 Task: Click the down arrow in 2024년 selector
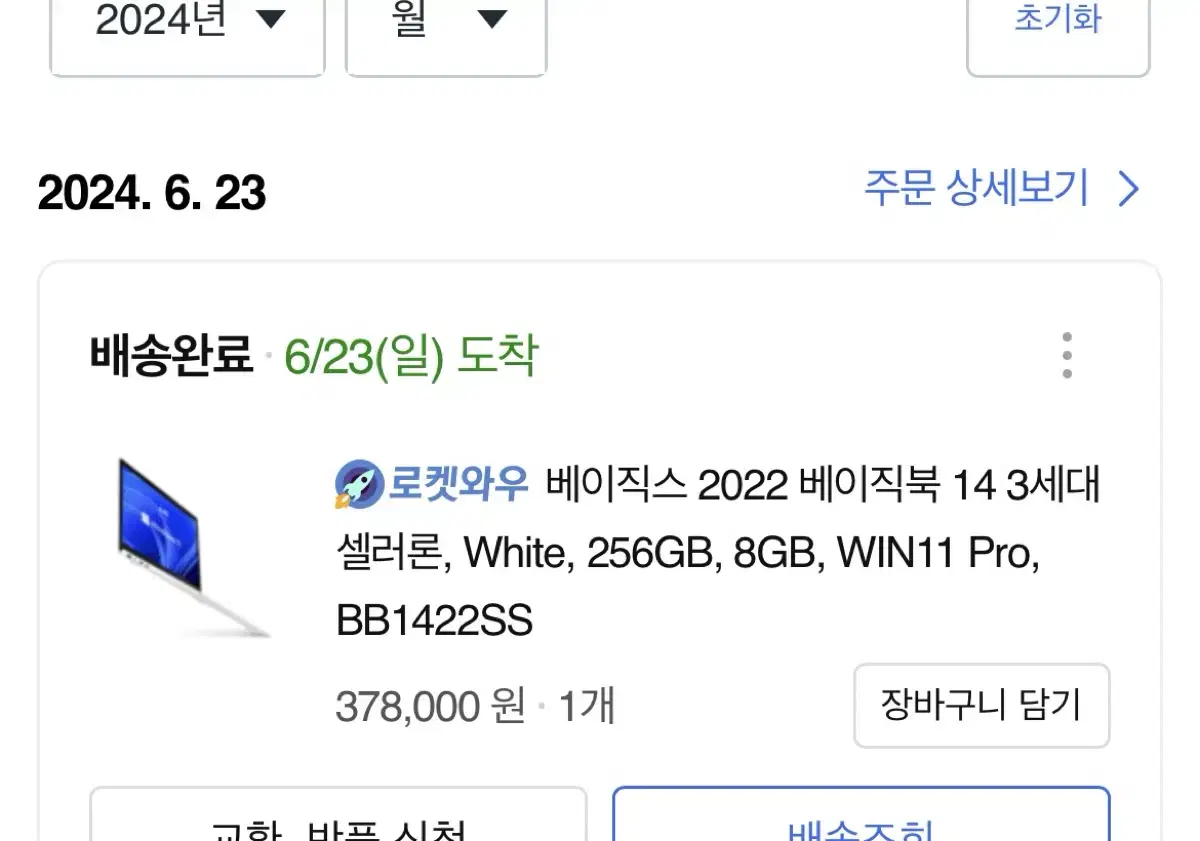click(272, 18)
